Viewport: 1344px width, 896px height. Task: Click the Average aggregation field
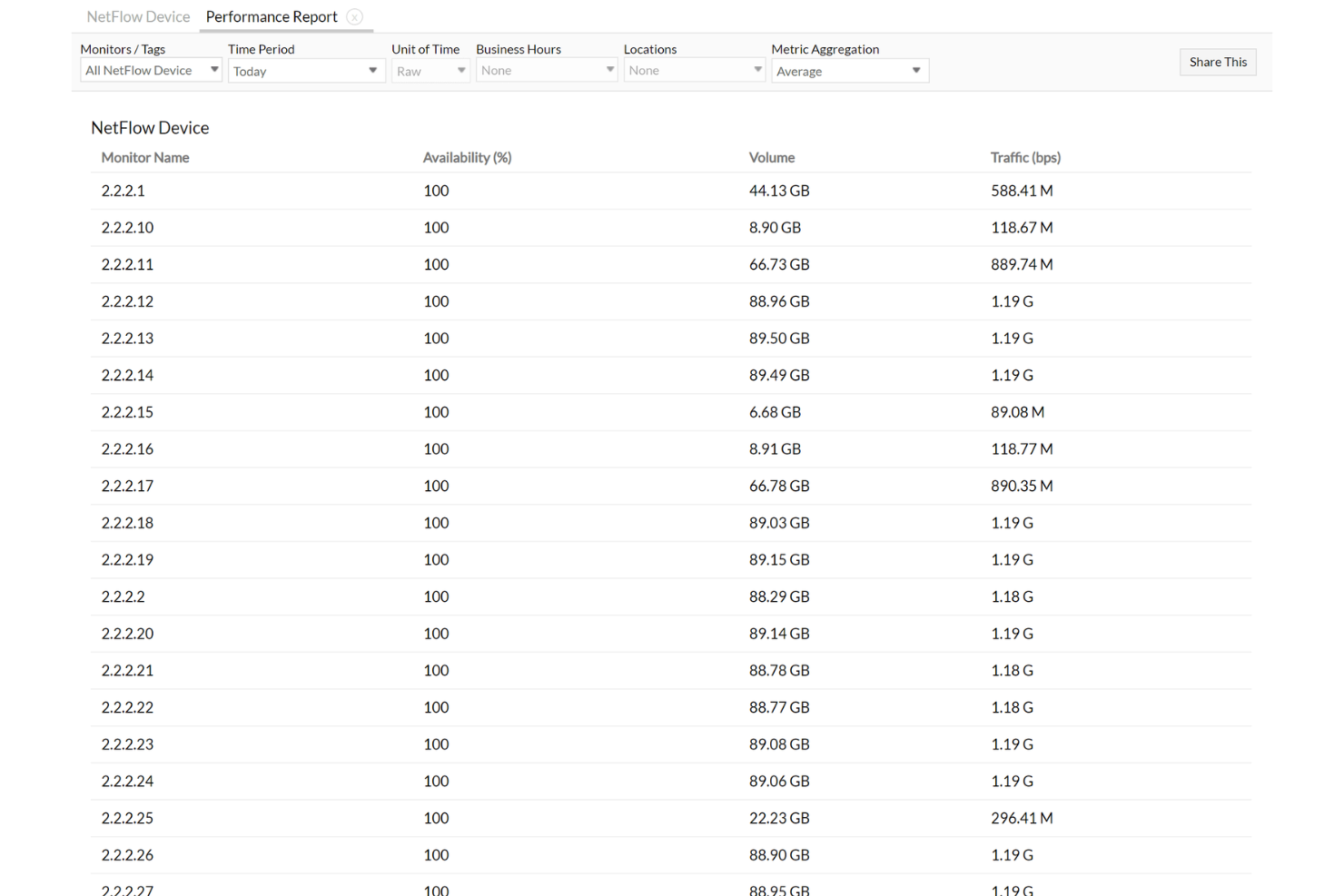(835, 71)
